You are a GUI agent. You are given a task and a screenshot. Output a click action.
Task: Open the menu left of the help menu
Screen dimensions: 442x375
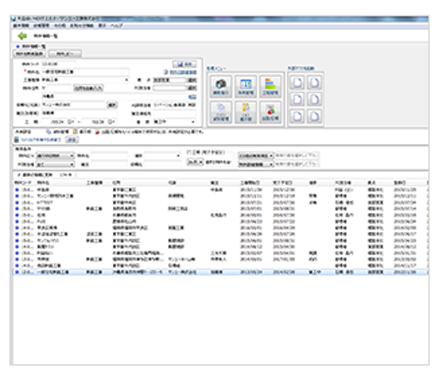pyautogui.click(x=102, y=25)
